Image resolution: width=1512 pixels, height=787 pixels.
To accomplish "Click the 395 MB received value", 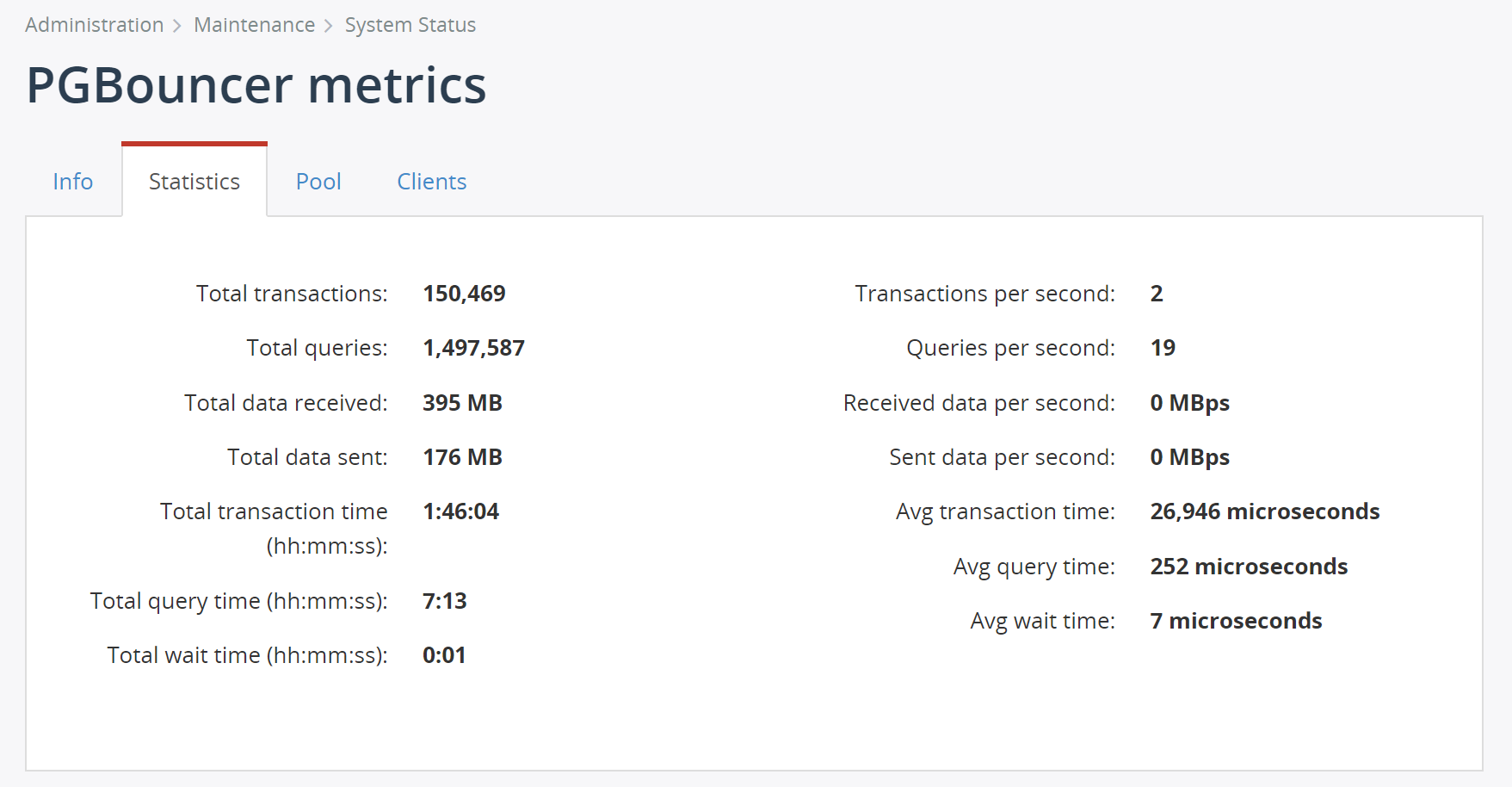I will click(463, 403).
